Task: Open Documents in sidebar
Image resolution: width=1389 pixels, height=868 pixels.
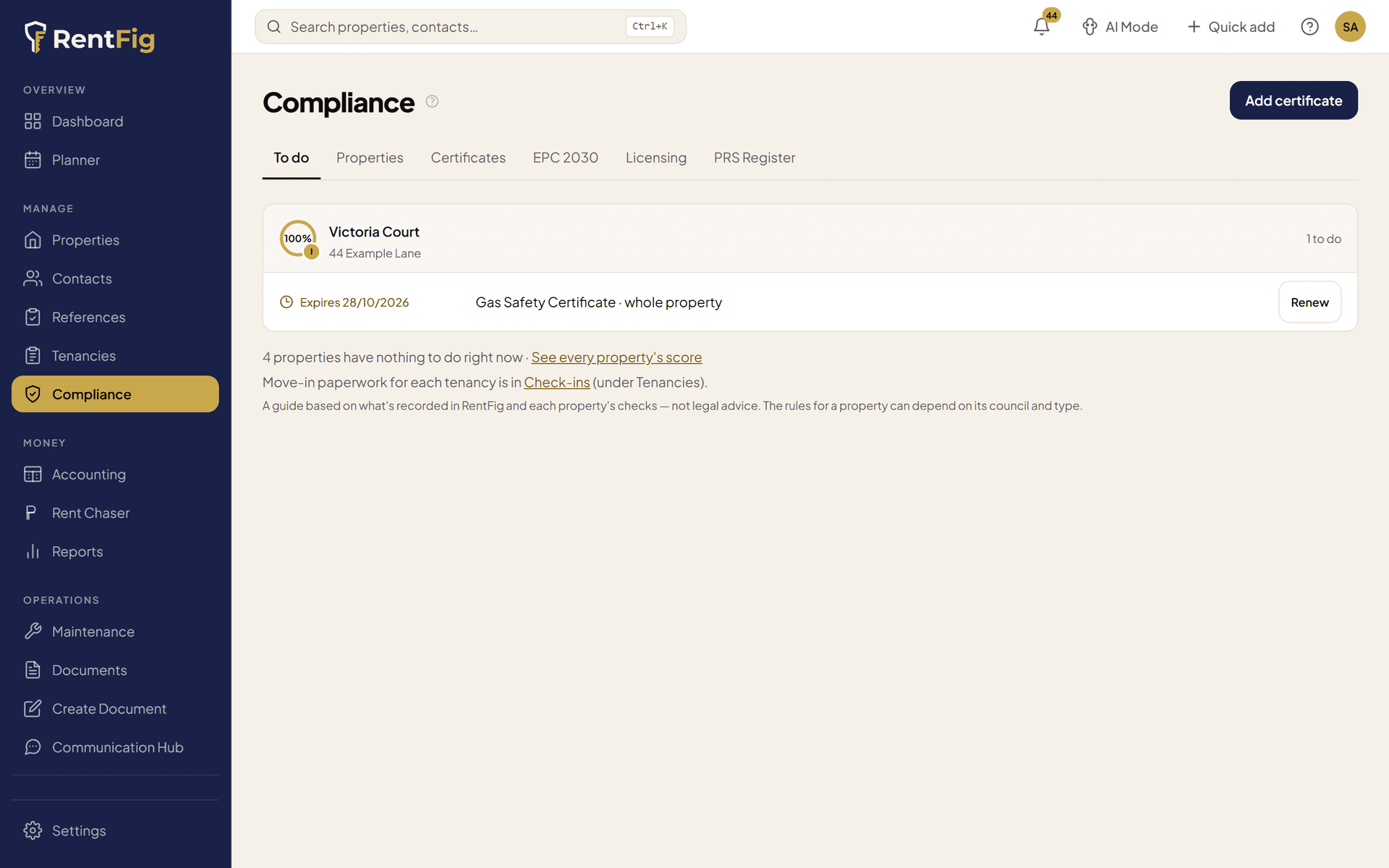Action: [115, 671]
